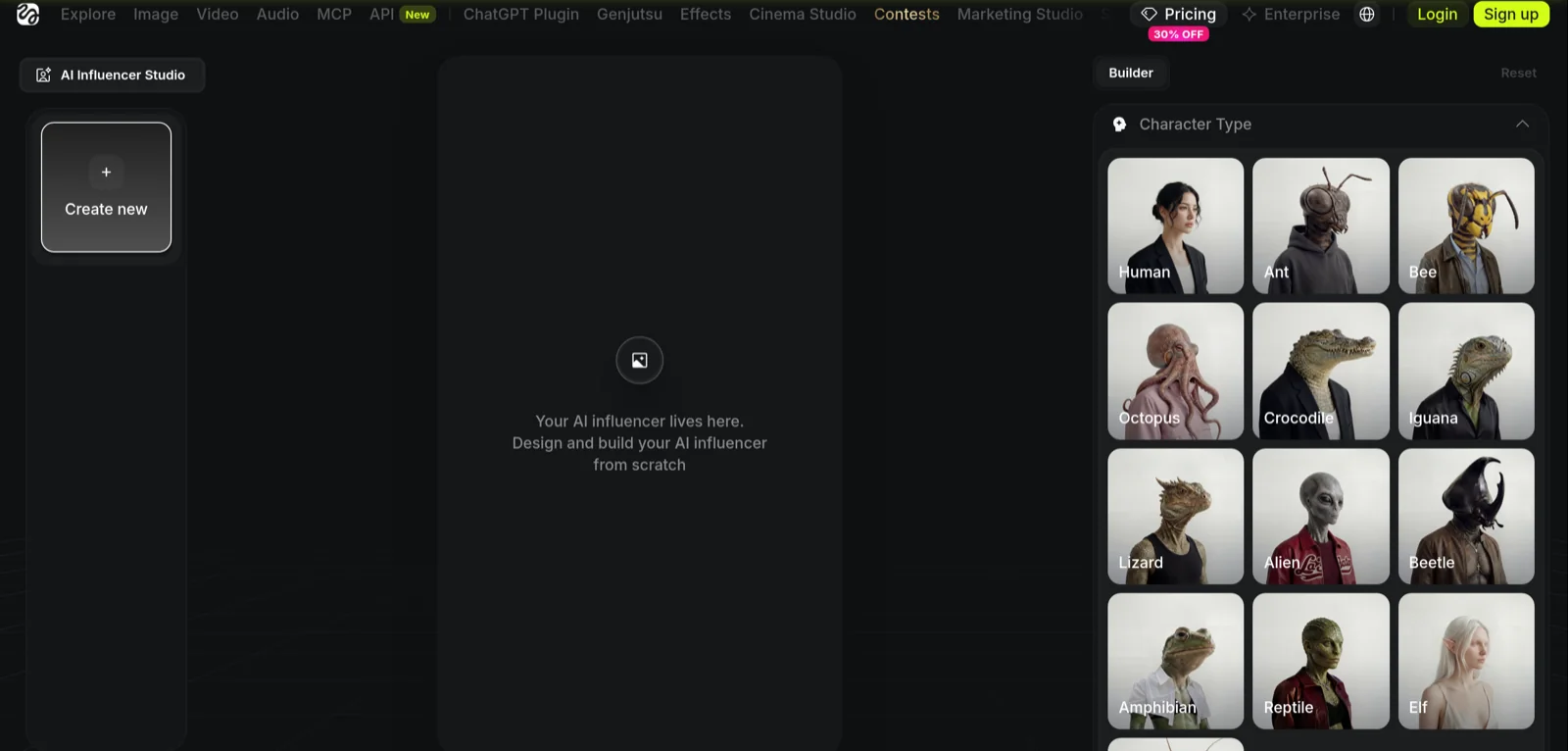The width and height of the screenshot is (1568, 751).
Task: Click the Login button
Action: click(x=1437, y=14)
